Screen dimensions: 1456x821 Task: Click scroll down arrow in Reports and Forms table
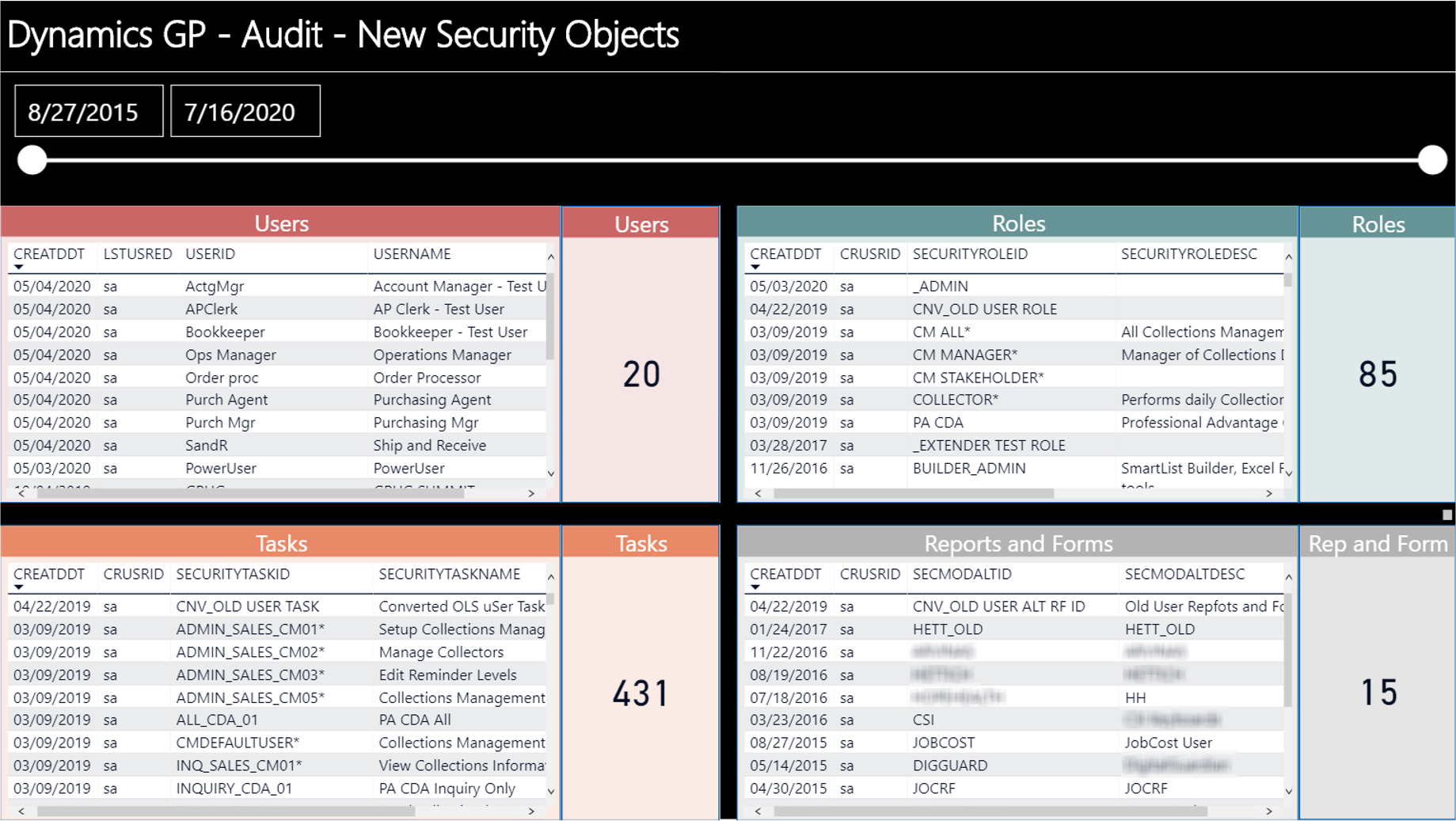tap(1288, 791)
